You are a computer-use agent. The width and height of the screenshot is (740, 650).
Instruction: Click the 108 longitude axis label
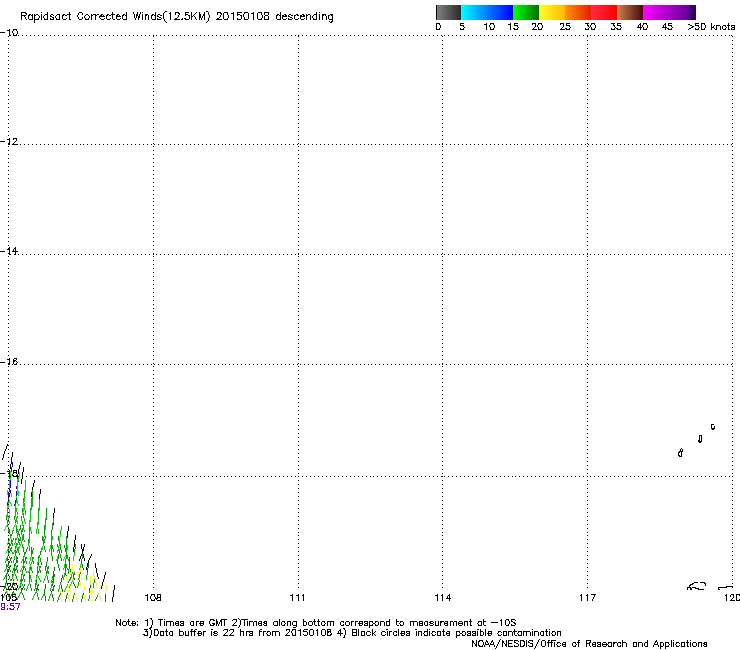153,598
